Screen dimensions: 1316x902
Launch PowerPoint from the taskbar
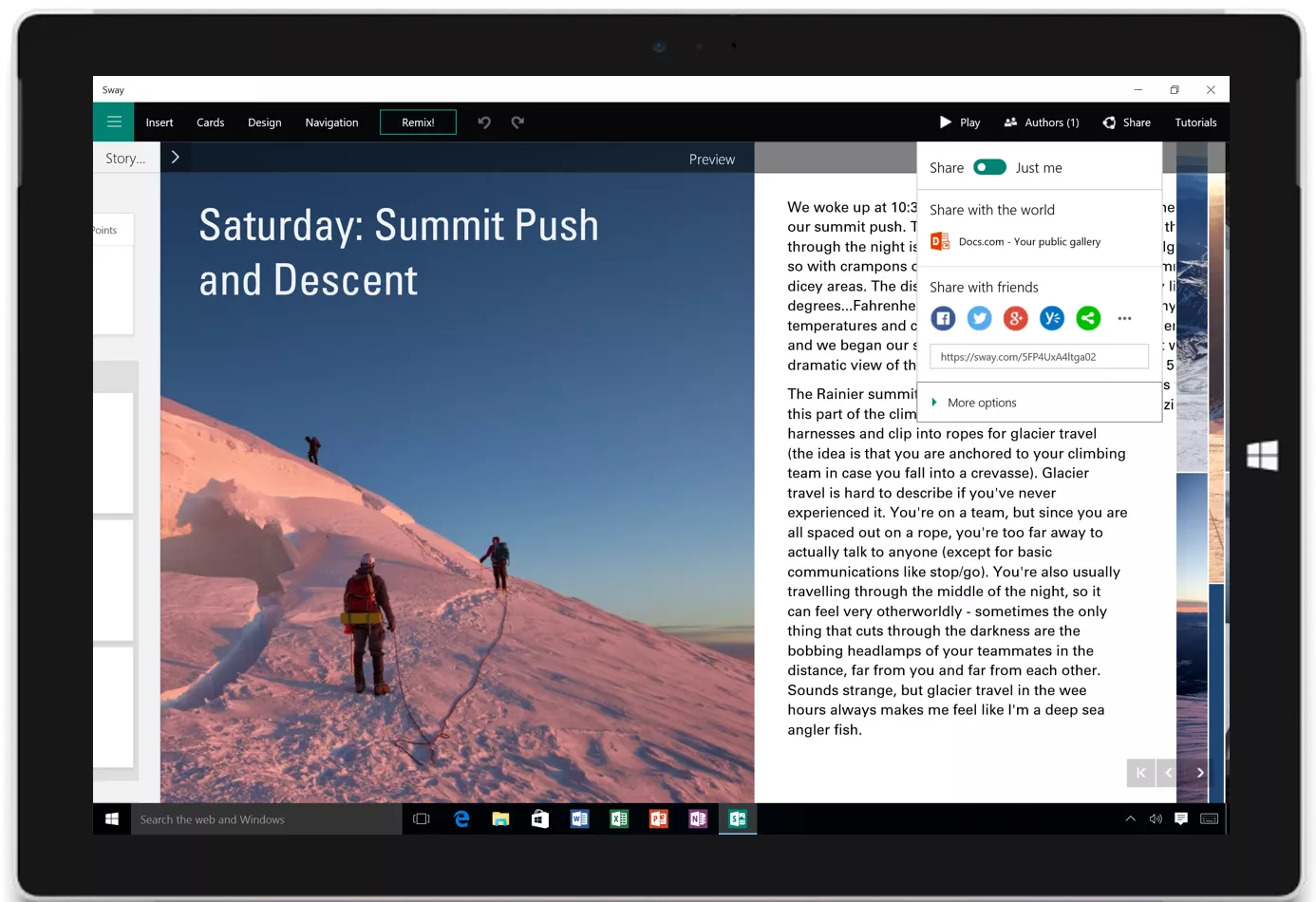coord(658,818)
